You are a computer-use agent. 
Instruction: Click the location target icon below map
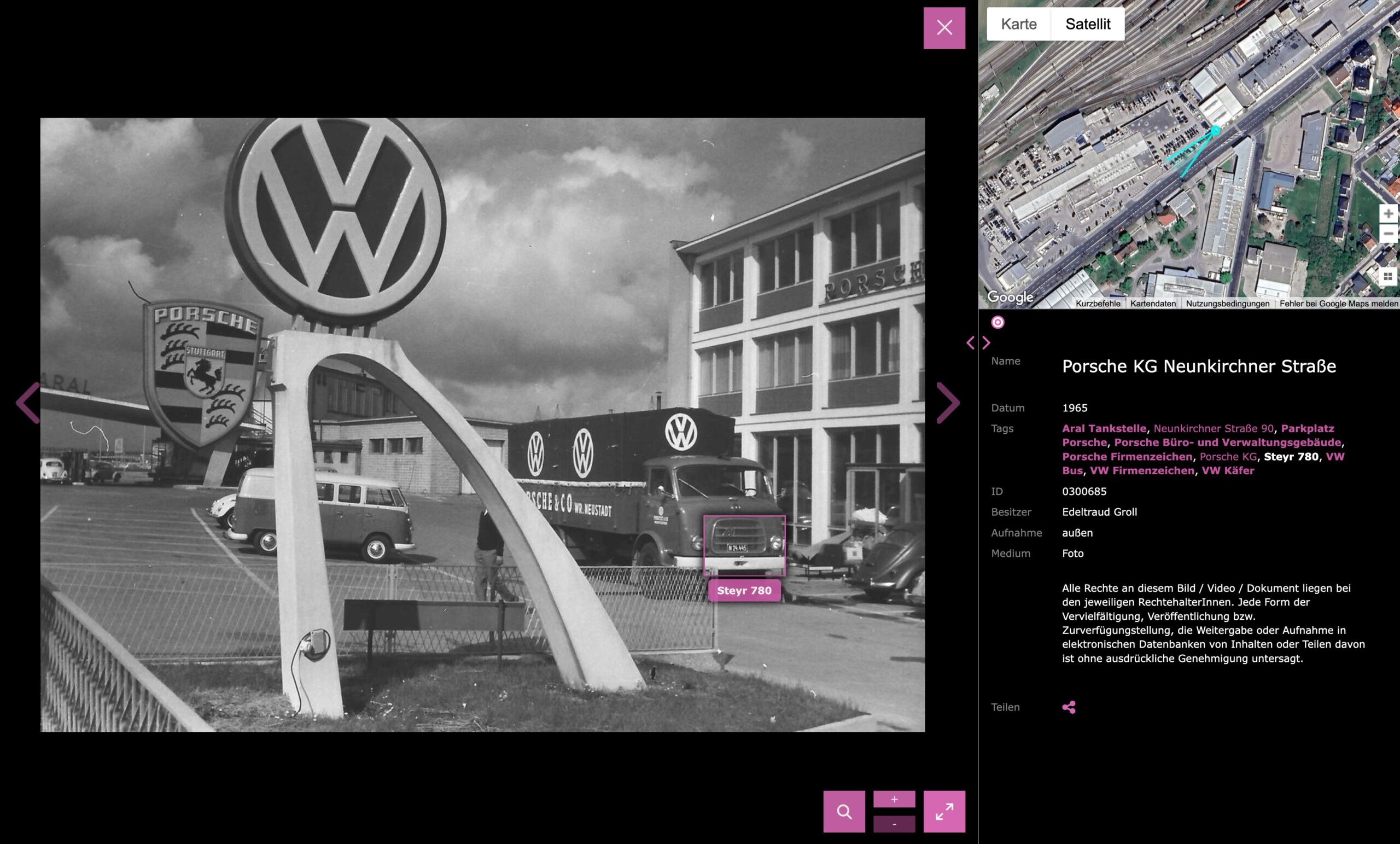tap(997, 322)
